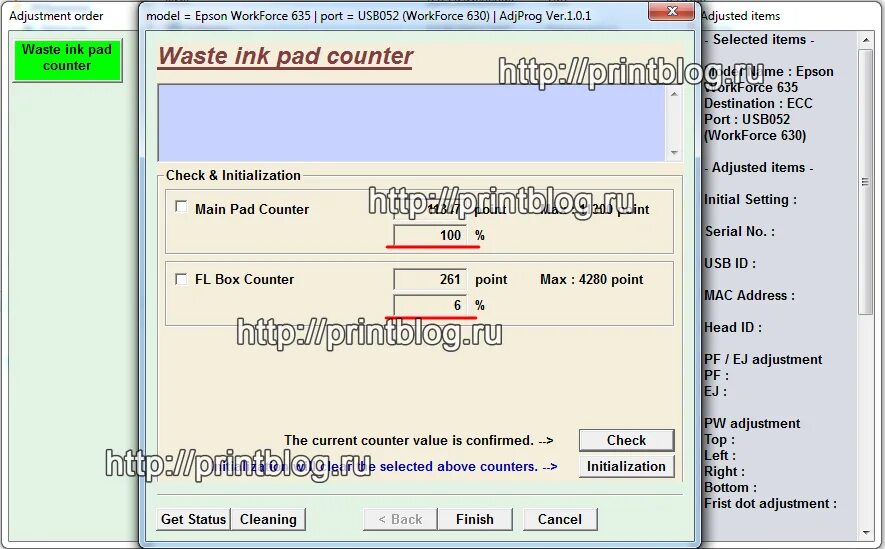Image resolution: width=885 pixels, height=549 pixels.
Task: Click 'The current counter value is confirmed.' text
Action: (x=409, y=440)
